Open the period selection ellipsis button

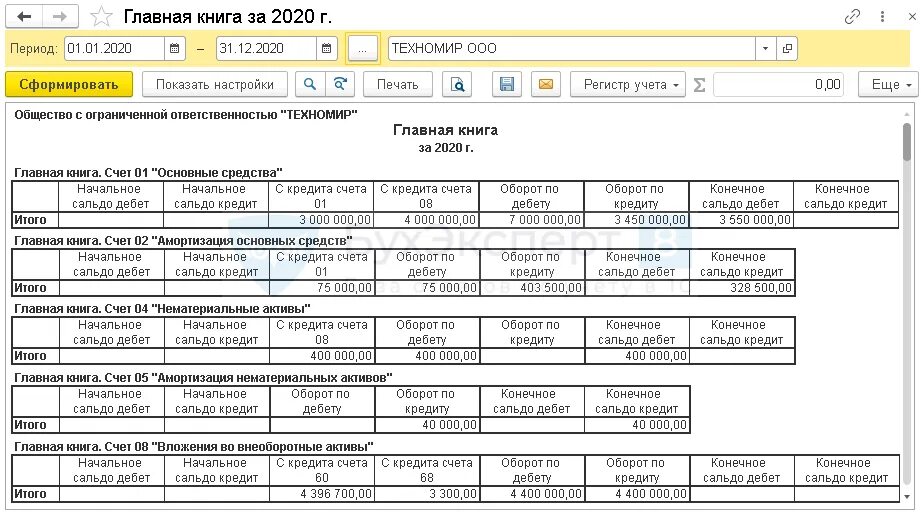click(362, 49)
